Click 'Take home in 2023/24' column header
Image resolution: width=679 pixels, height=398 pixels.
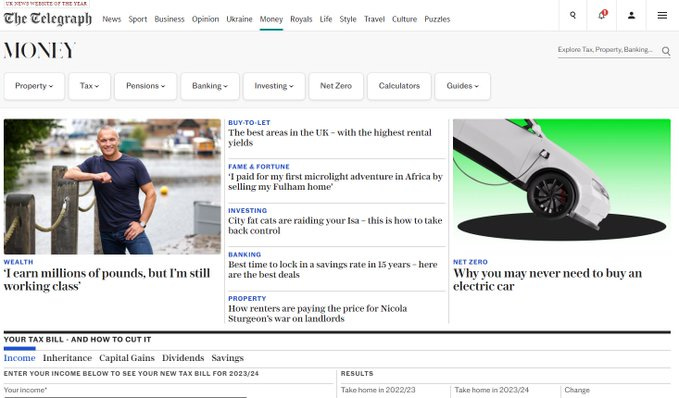pos(491,390)
